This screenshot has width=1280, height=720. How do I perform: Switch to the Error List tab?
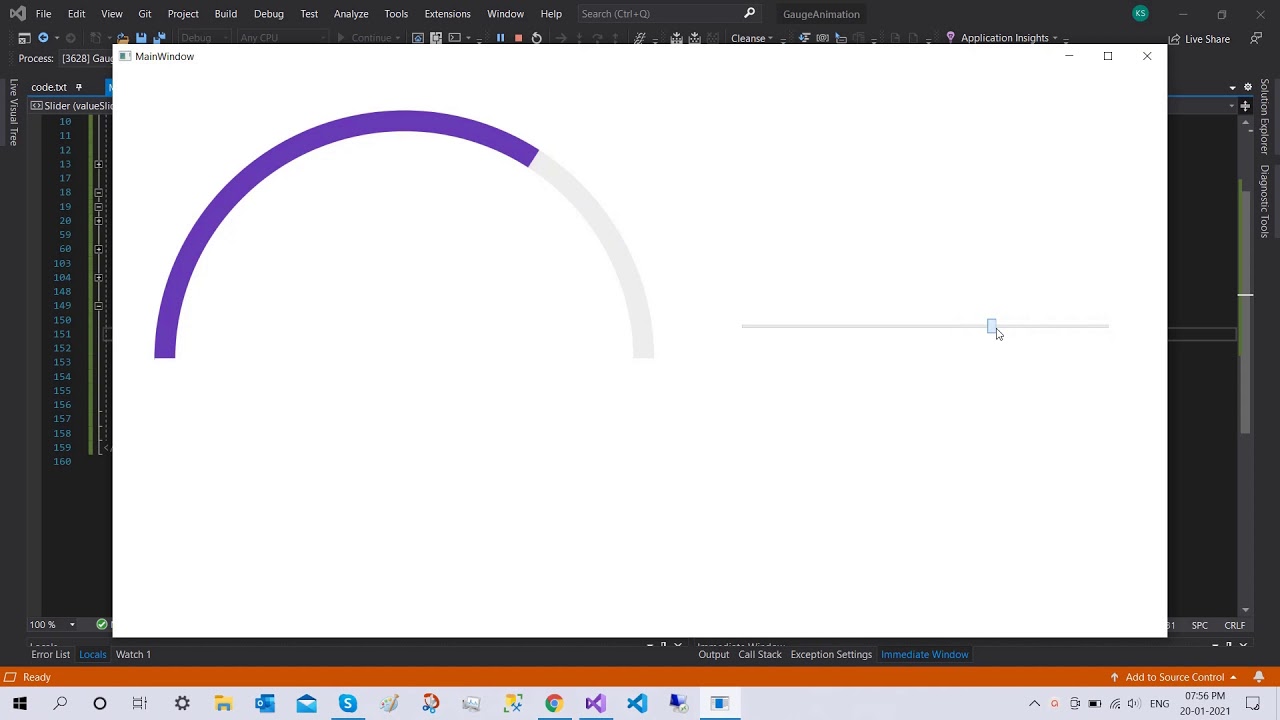pos(50,654)
